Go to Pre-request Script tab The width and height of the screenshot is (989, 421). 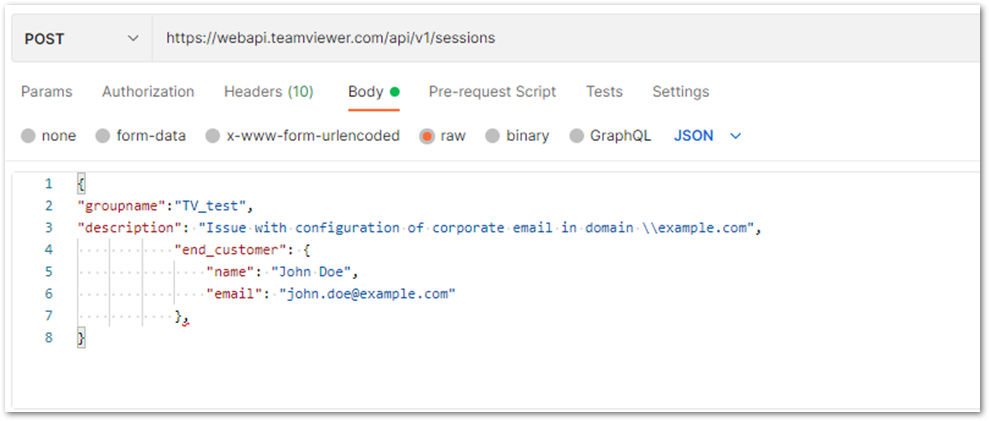493,92
